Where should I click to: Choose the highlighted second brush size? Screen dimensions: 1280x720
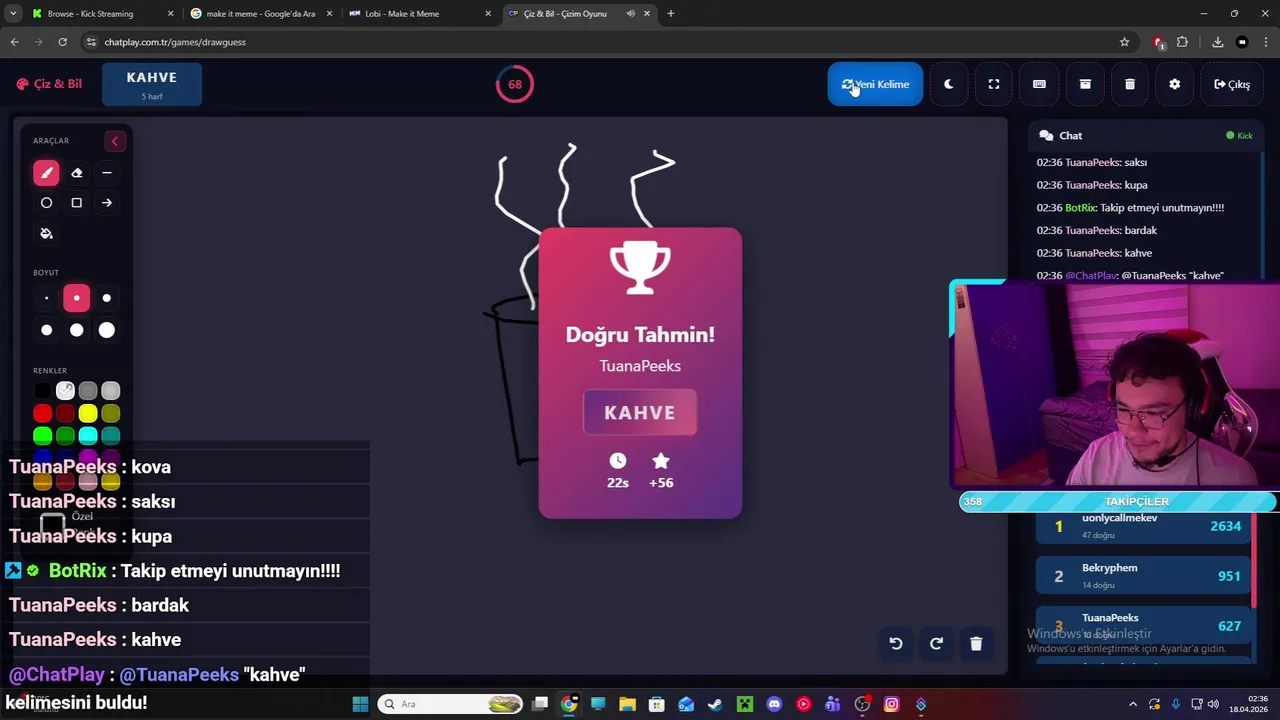tap(76, 298)
